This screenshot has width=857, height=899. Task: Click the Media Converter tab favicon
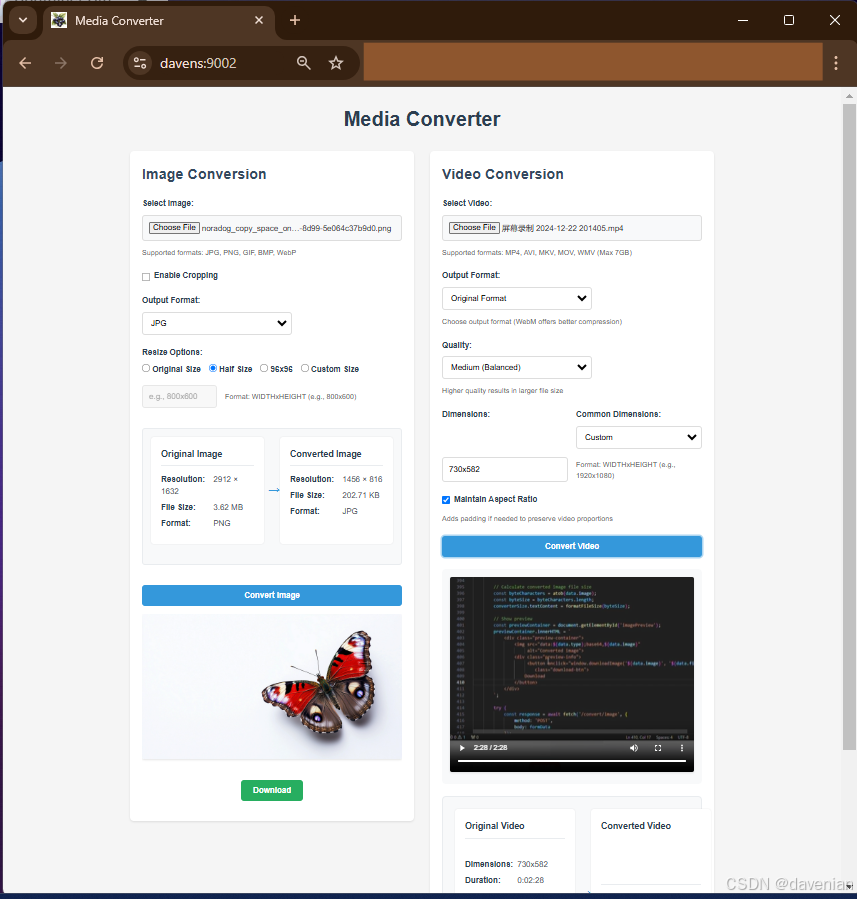coord(59,21)
